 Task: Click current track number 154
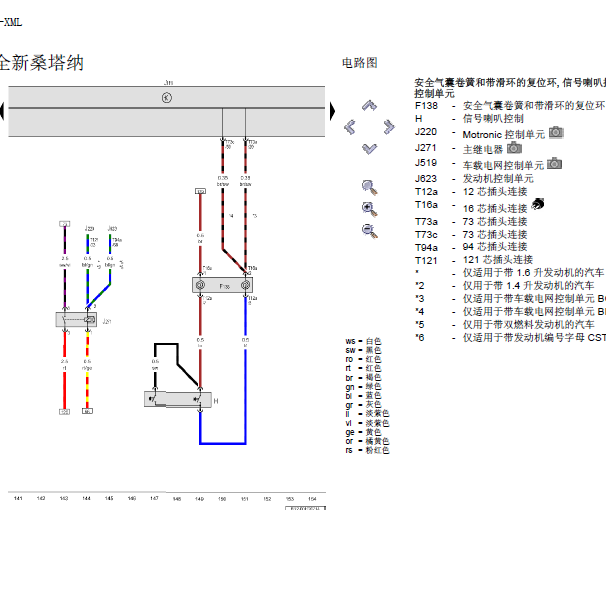point(312,499)
